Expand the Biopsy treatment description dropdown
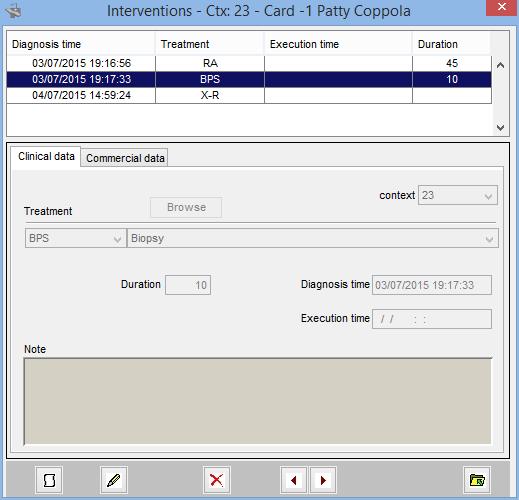The width and height of the screenshot is (519, 500). [313, 238]
